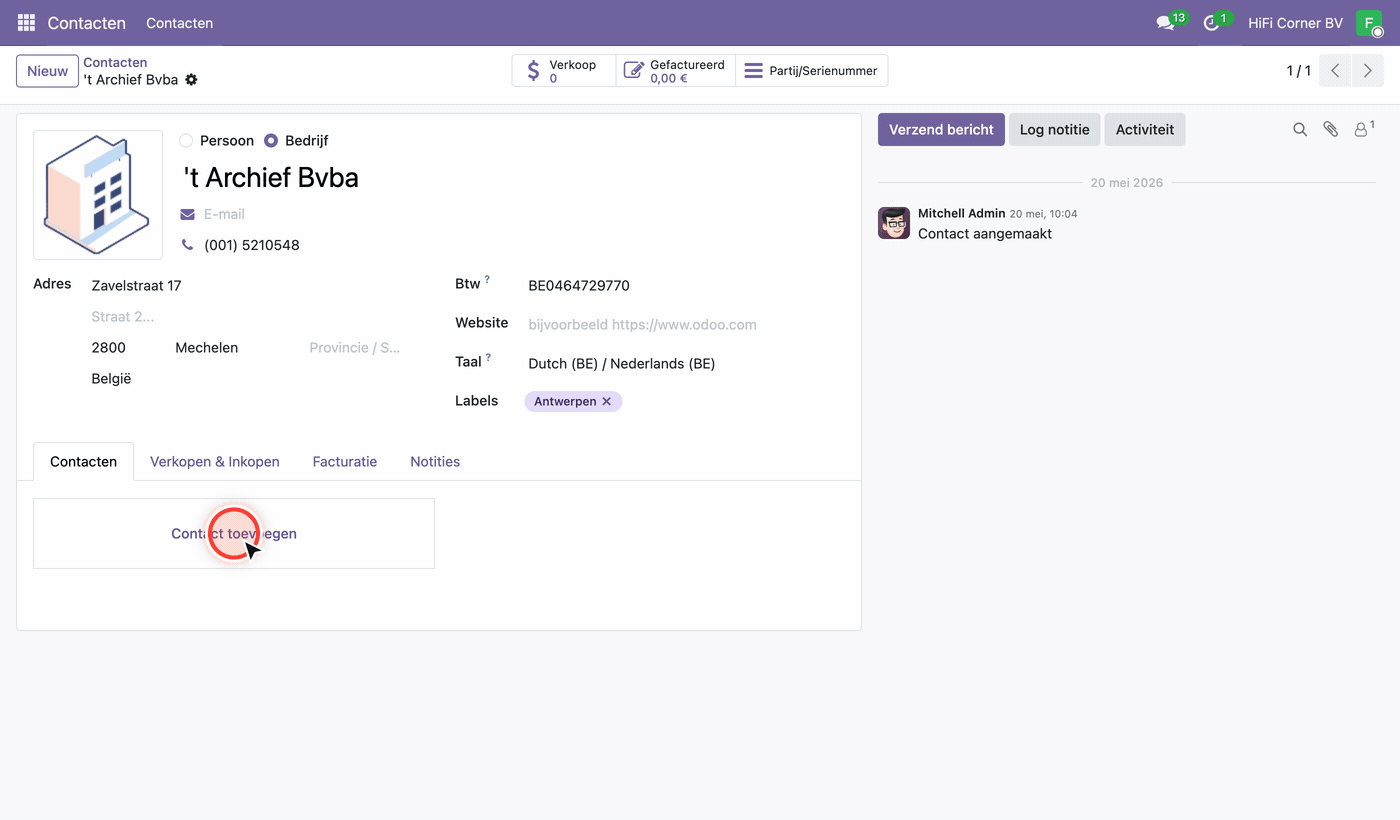The width and height of the screenshot is (1400, 820).
Task: Remove the Antwerpen label tag
Action: point(606,401)
